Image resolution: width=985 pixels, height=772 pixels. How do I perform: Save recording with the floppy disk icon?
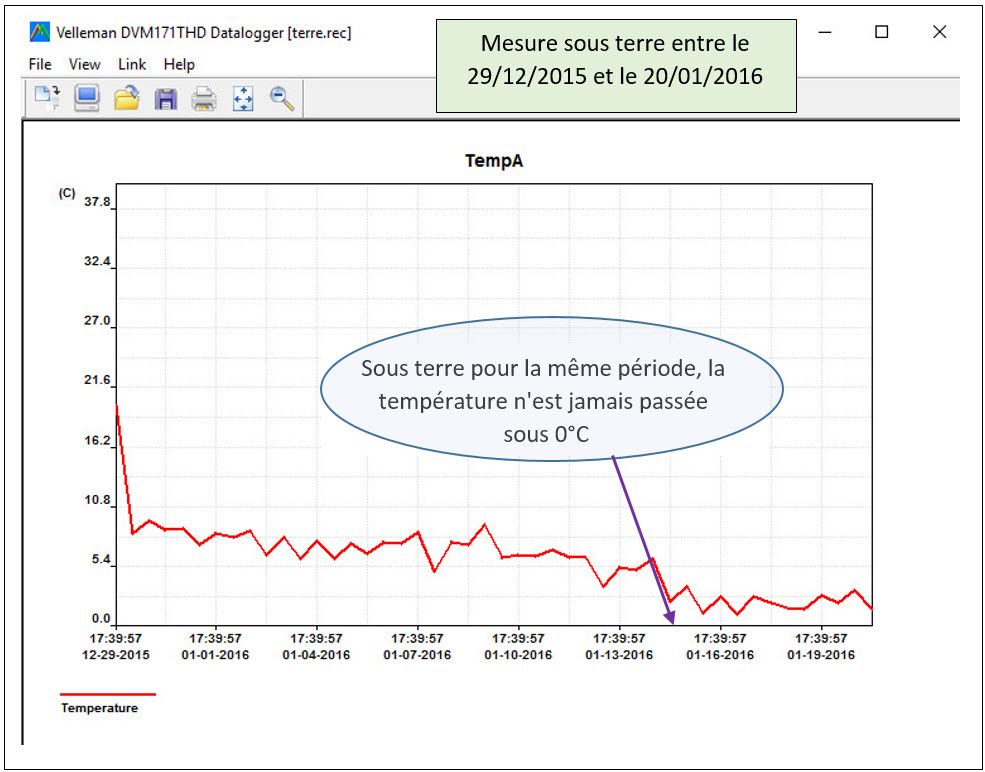165,98
